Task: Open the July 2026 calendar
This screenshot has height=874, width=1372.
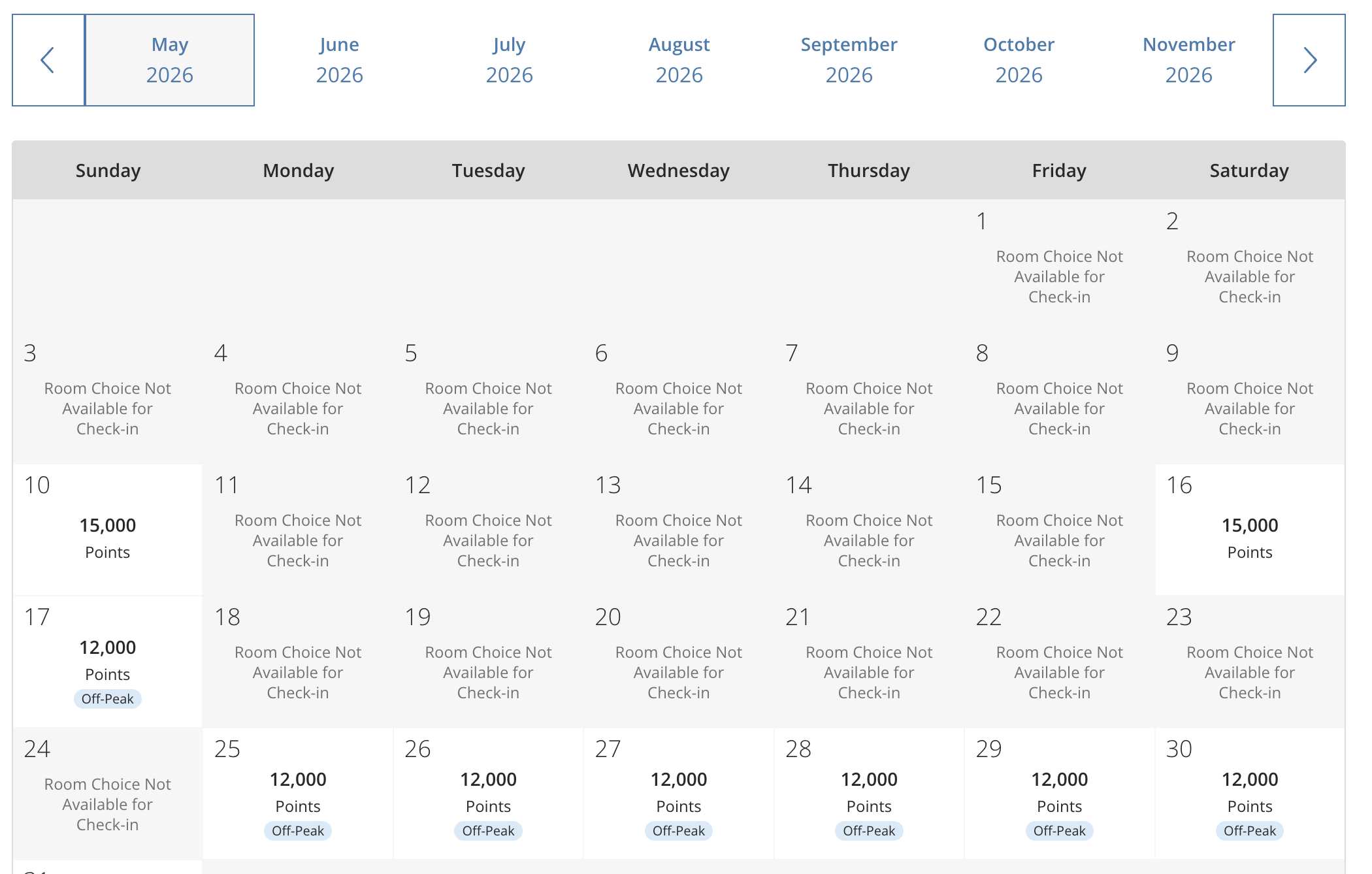Action: (510, 59)
